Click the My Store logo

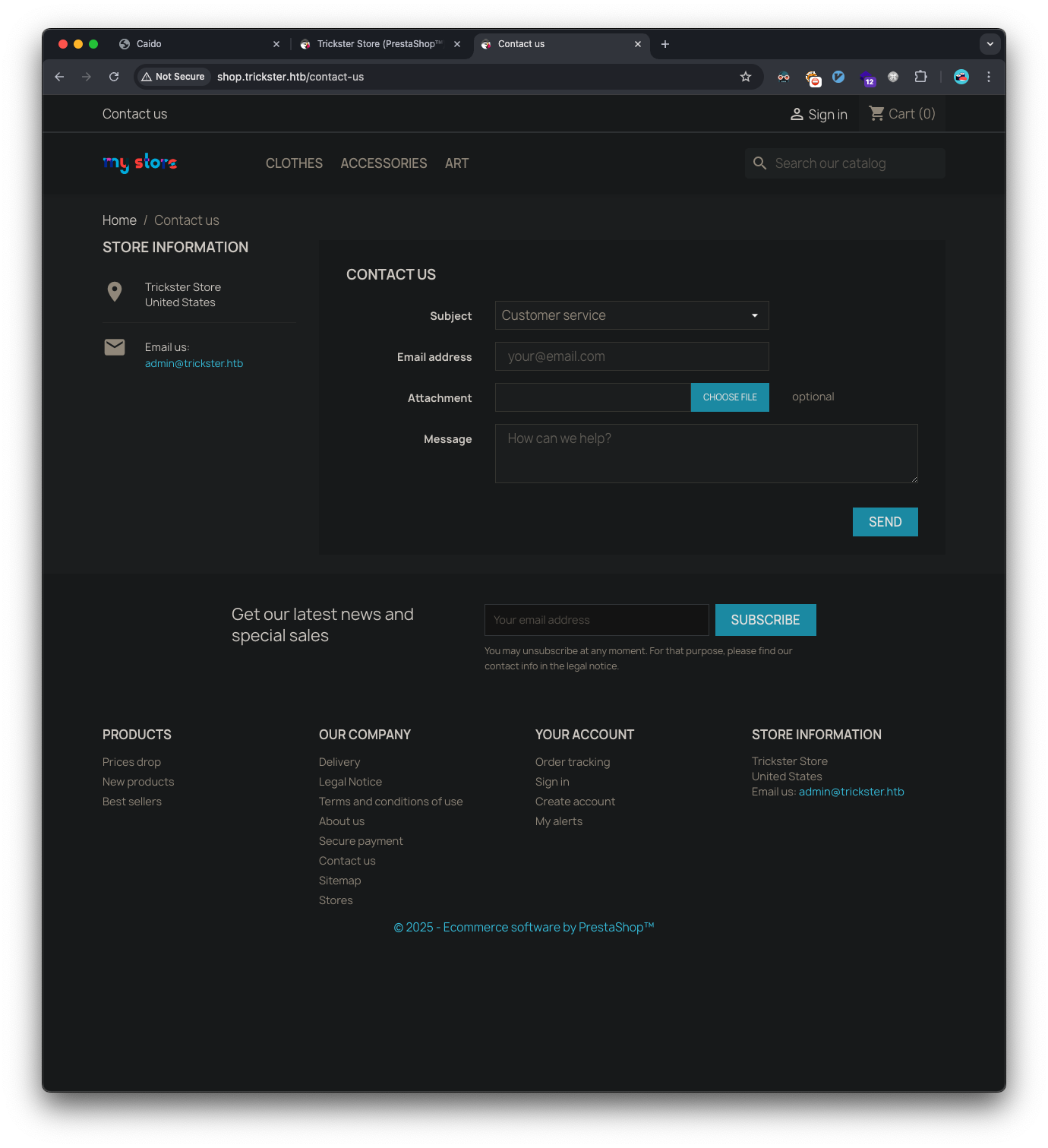[x=140, y=163]
